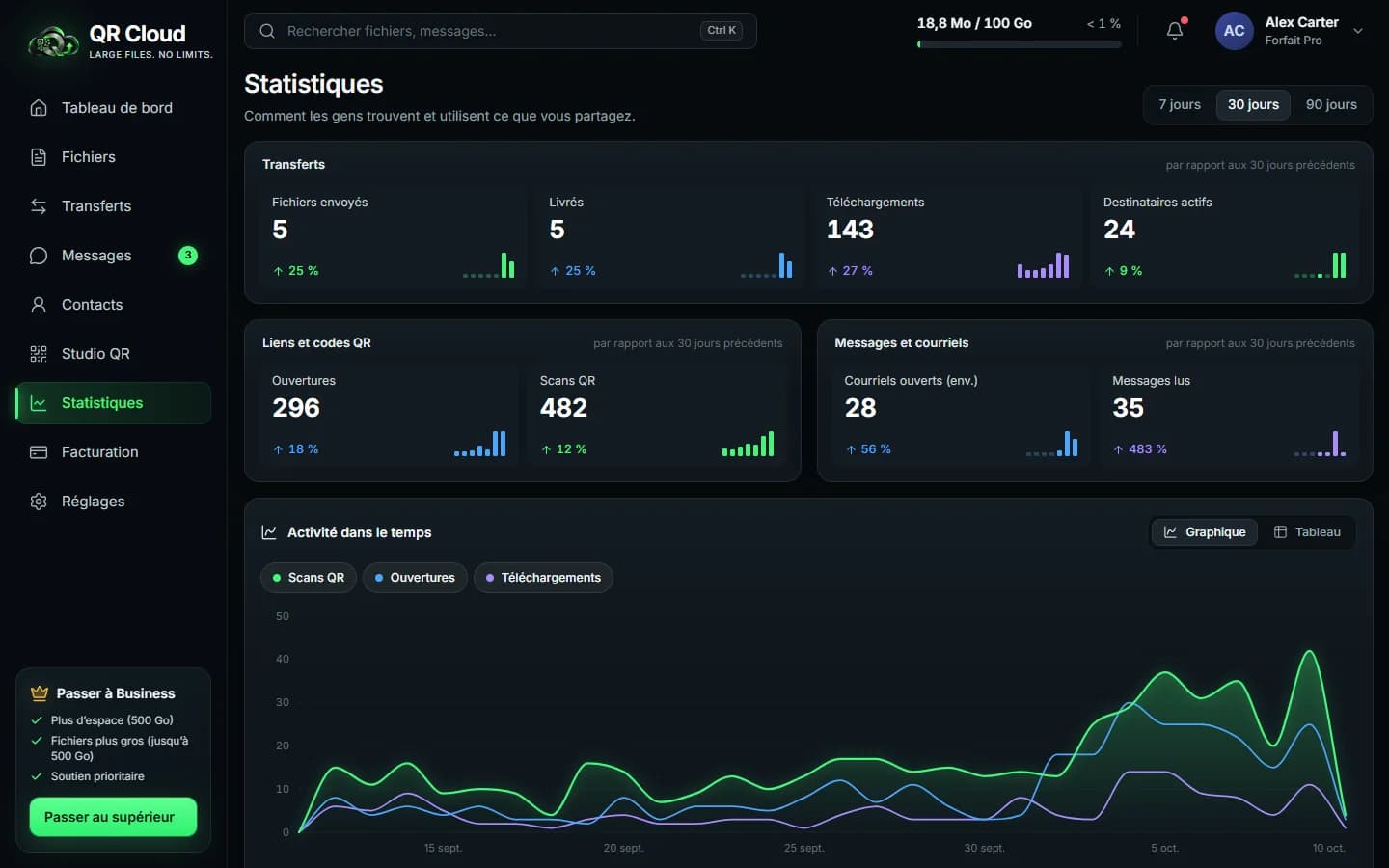Expand the Alex Carter account menu chevron
1389x868 pixels.
pyautogui.click(x=1358, y=31)
